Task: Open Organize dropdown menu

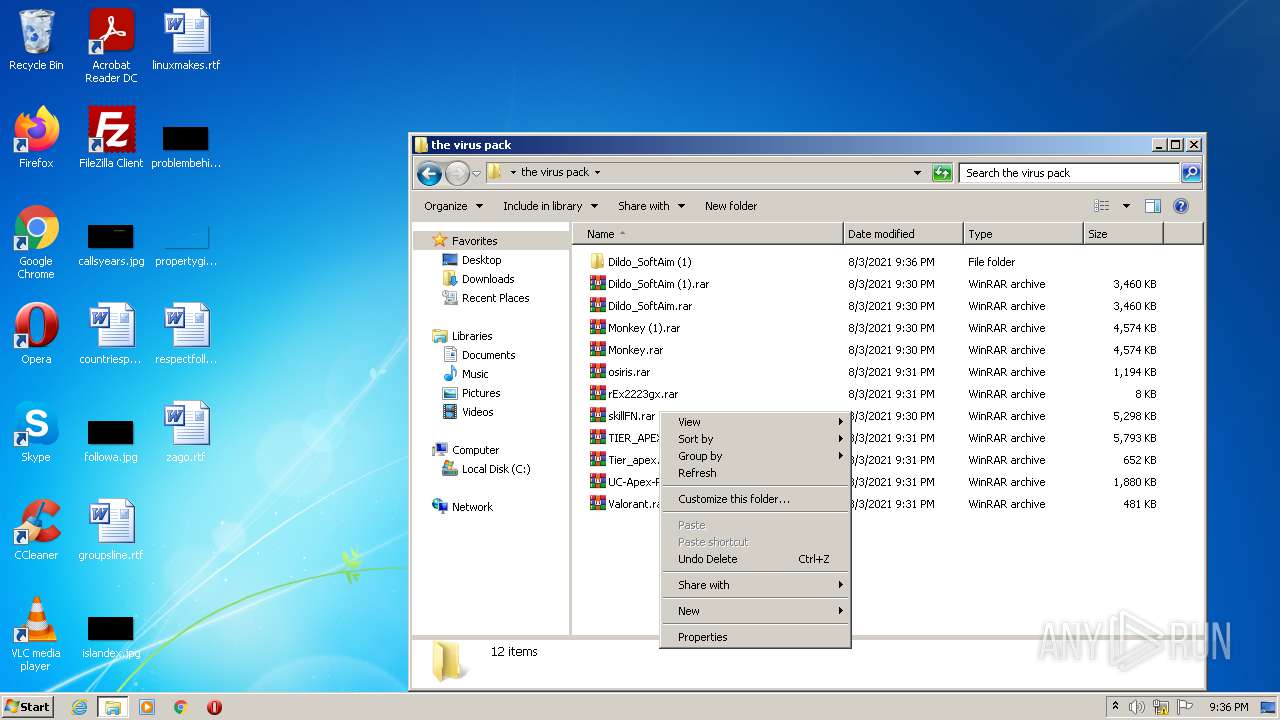Action: point(453,206)
